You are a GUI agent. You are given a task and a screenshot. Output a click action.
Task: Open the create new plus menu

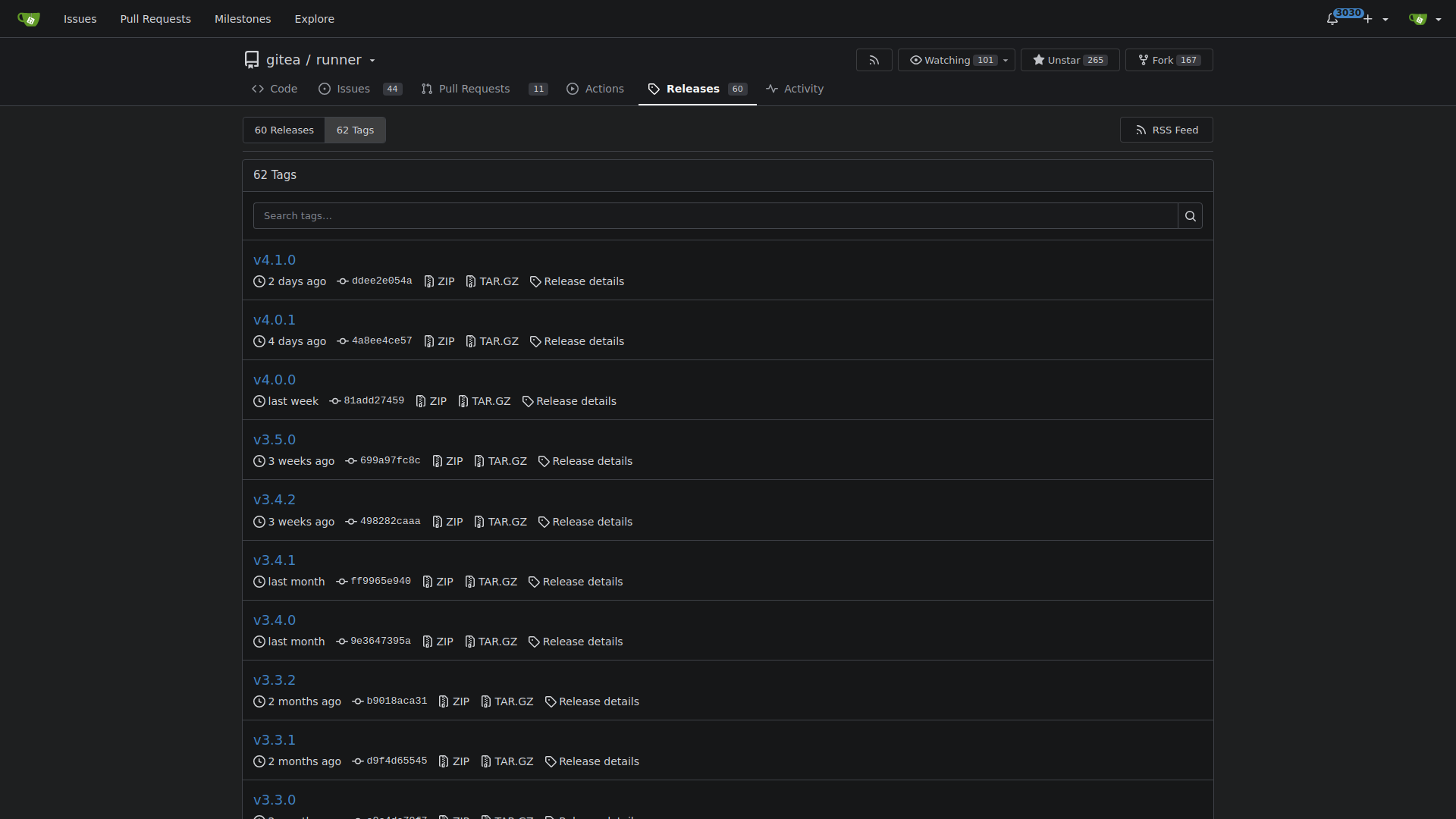(1375, 19)
